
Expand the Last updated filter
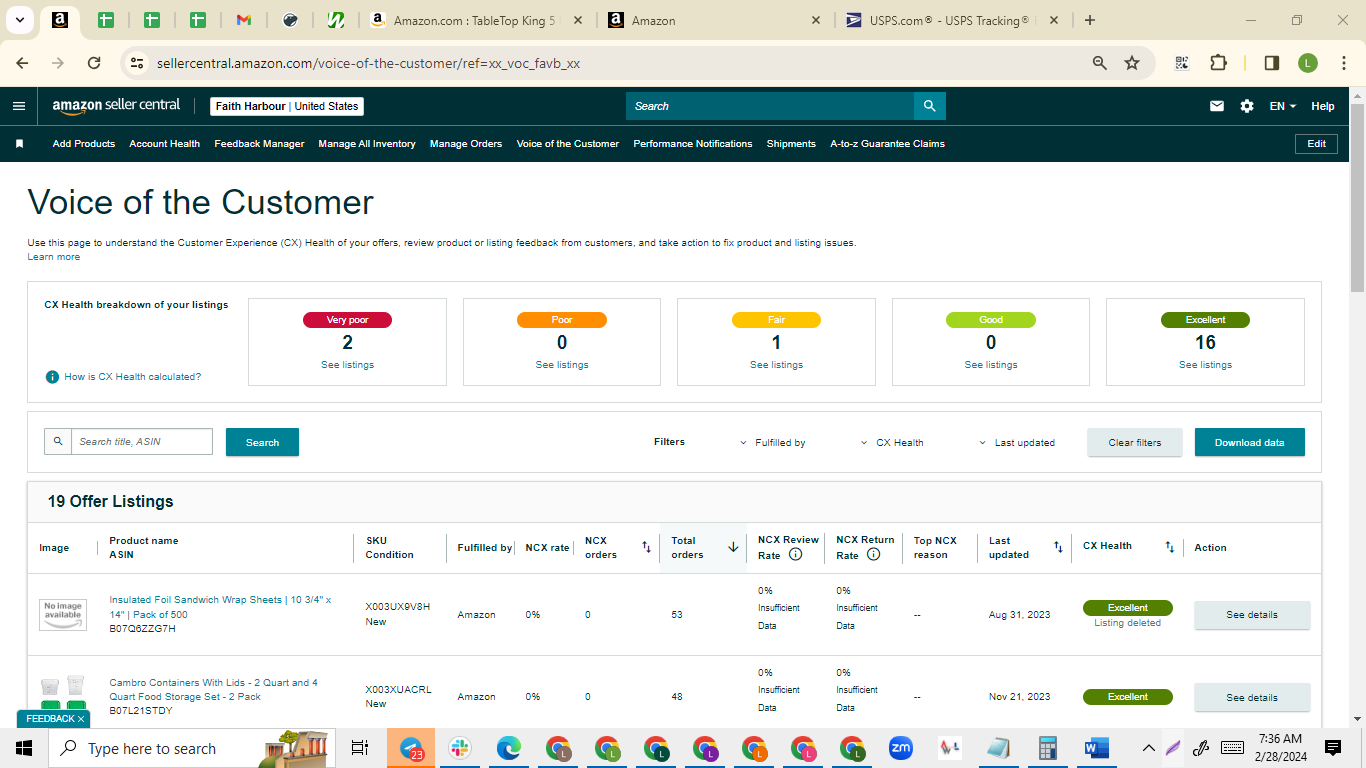coord(1017,443)
